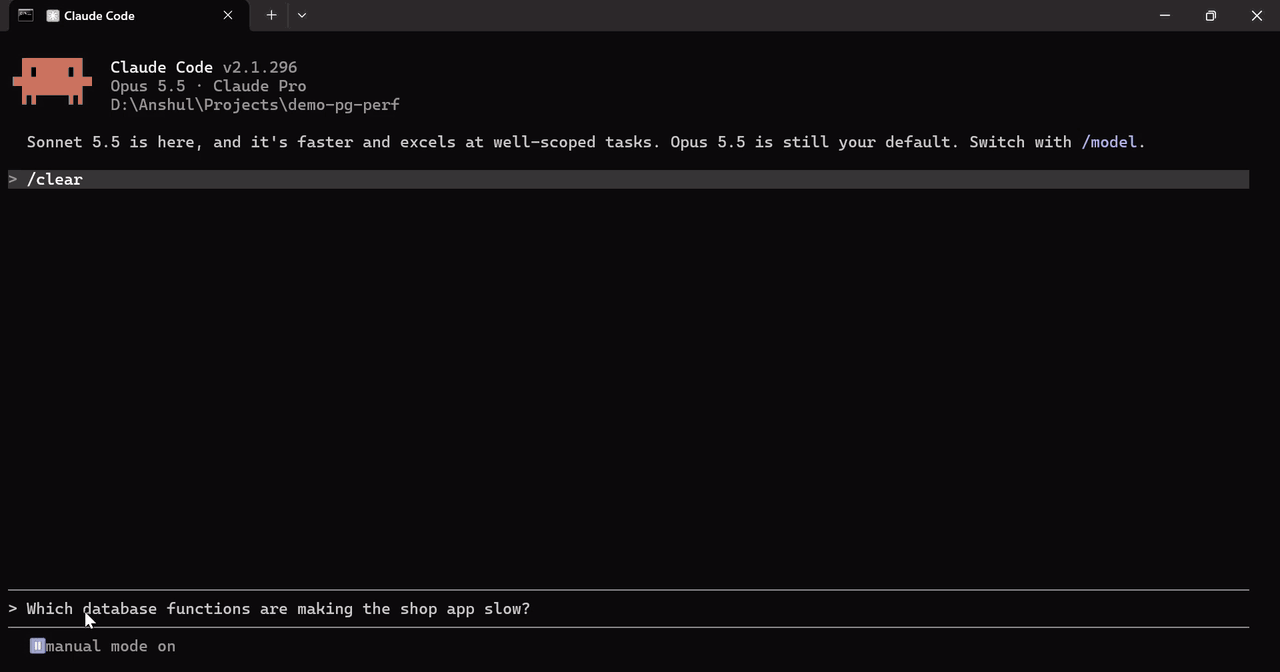Toggle the manual mode on indicator
This screenshot has height=672, width=1280.
(103, 646)
